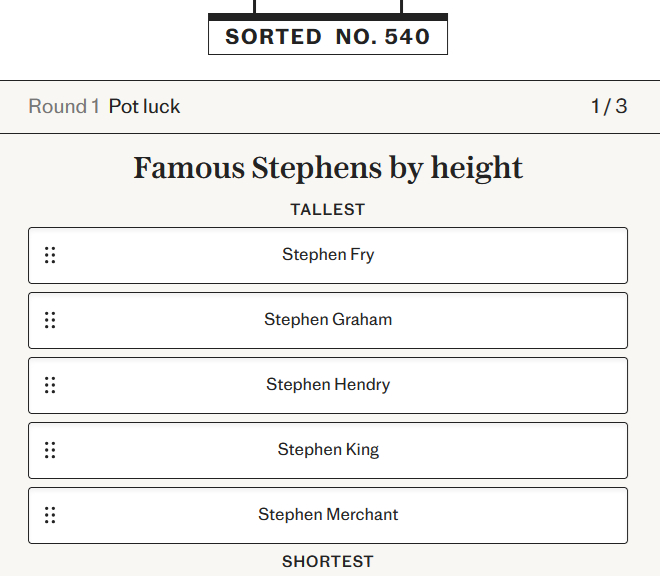
Task: Select the Stephen Merchant entry
Action: [328, 515]
